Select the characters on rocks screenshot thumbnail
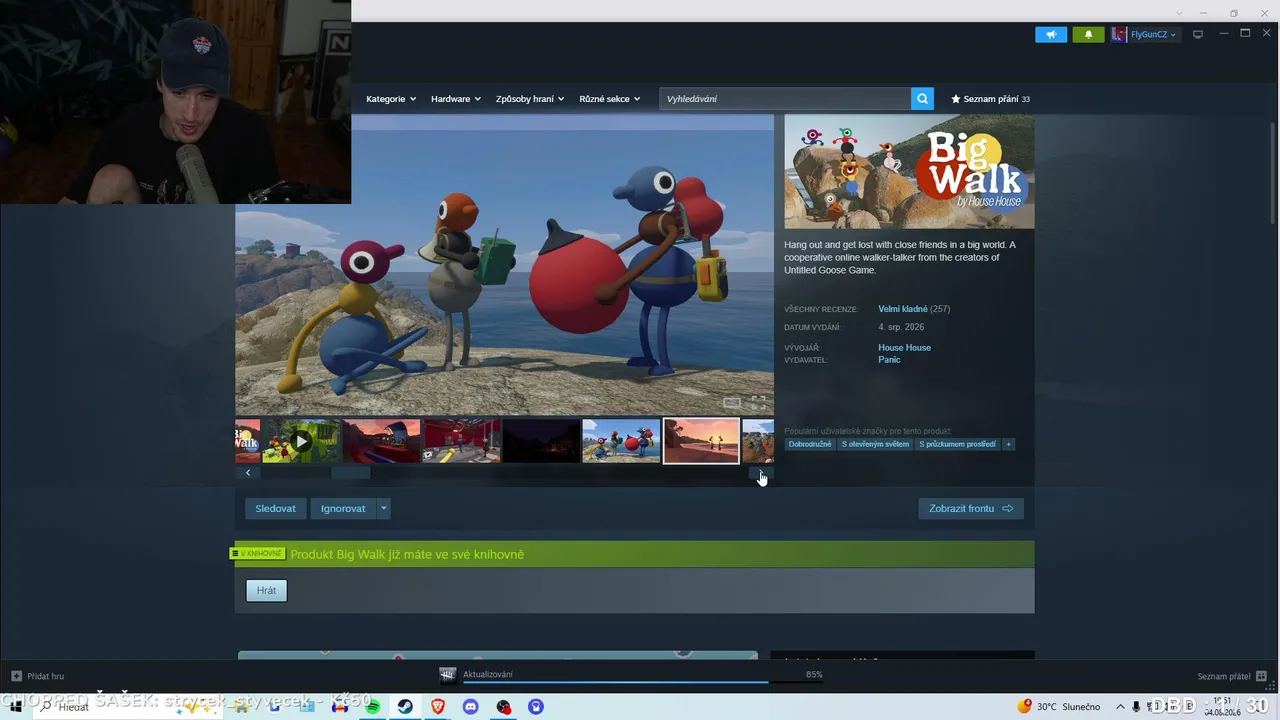 pyautogui.click(x=621, y=441)
